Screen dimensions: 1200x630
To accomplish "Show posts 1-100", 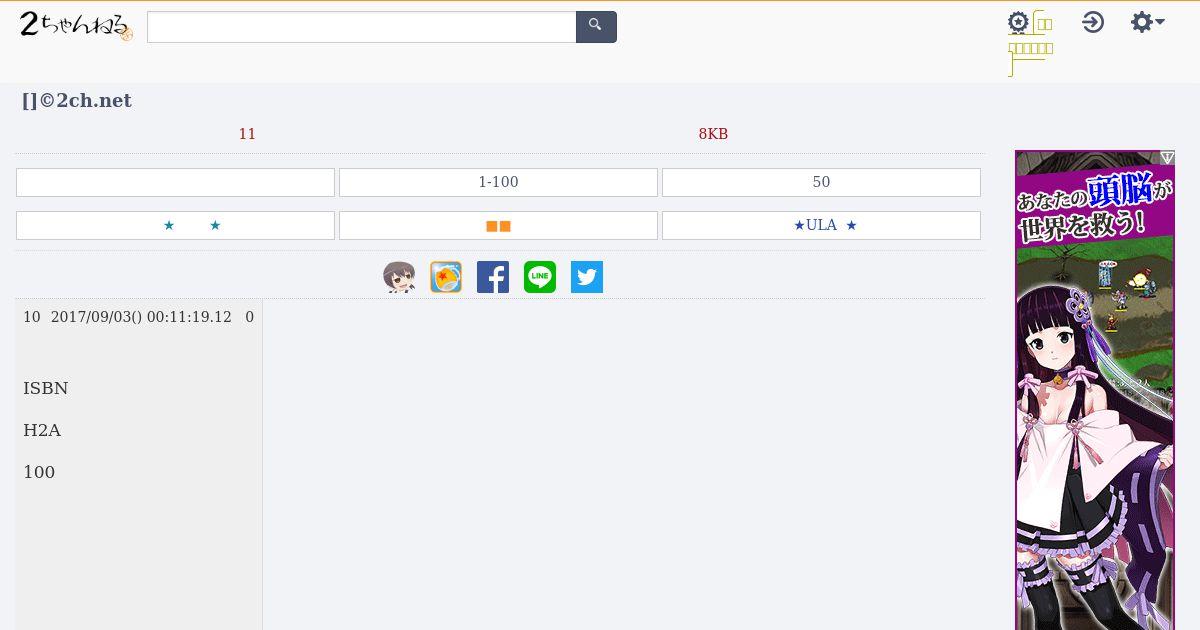I will click(x=498, y=182).
